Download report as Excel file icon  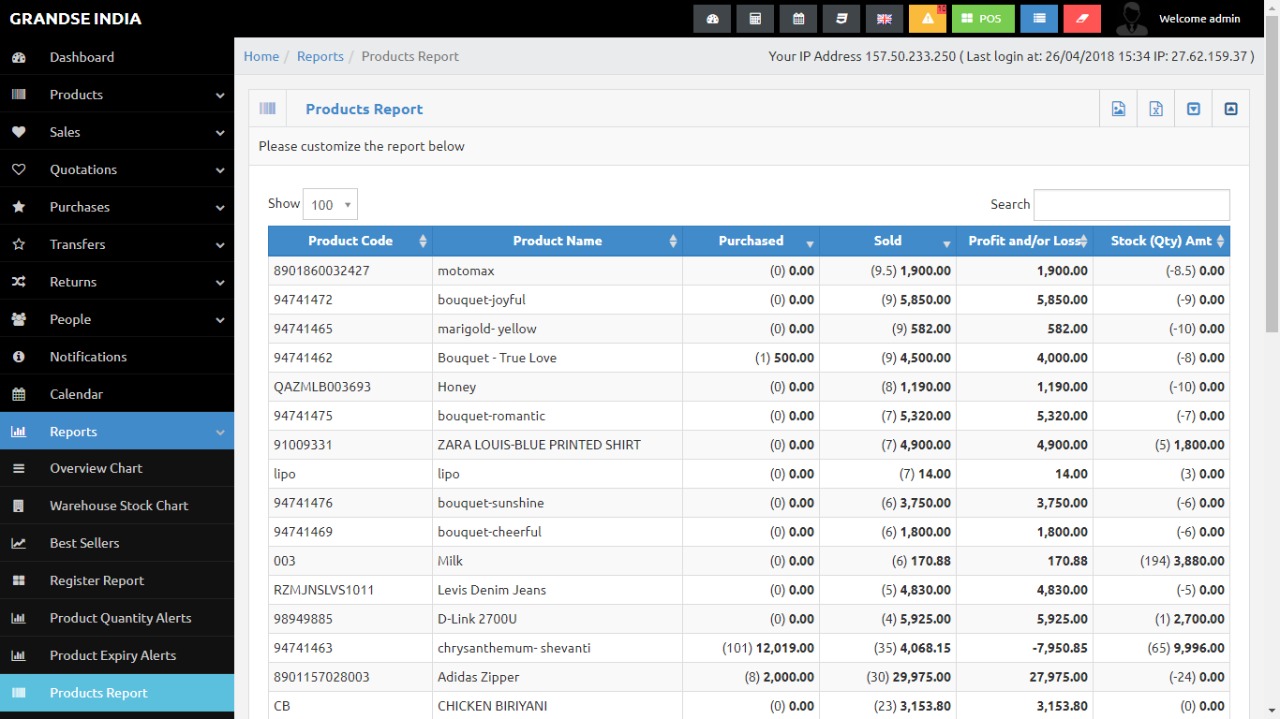1156,109
